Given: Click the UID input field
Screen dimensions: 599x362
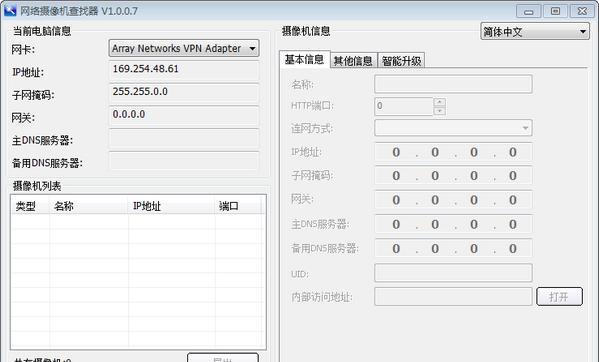Looking at the screenshot, I should click(x=453, y=273).
